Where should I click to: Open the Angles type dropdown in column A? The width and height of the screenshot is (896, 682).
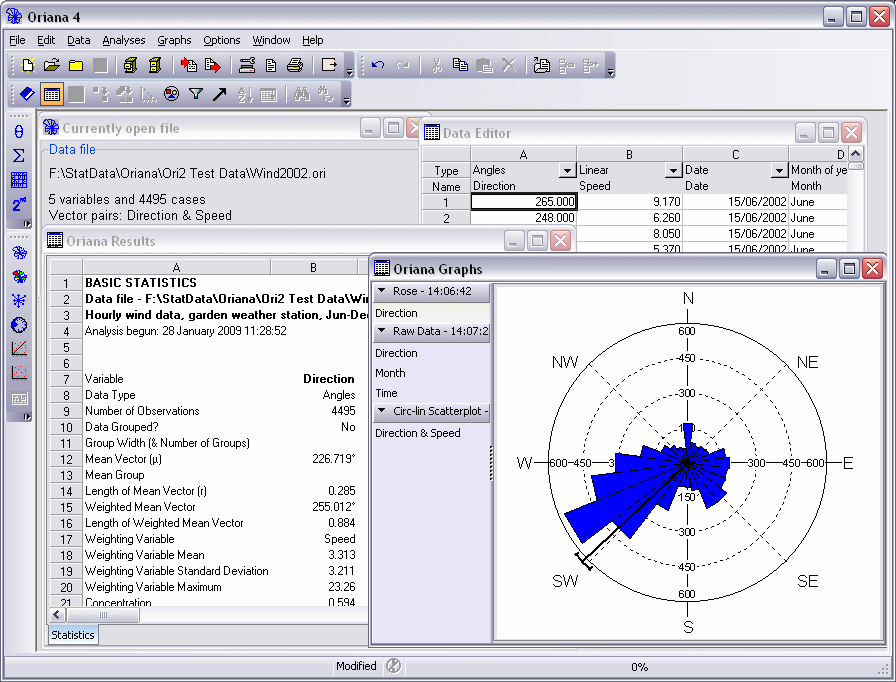(566, 171)
